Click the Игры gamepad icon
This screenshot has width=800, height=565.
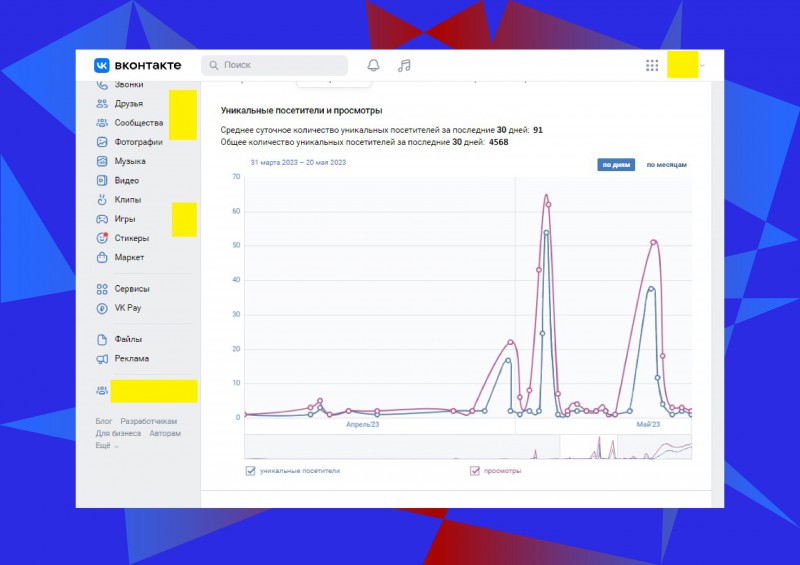point(102,219)
